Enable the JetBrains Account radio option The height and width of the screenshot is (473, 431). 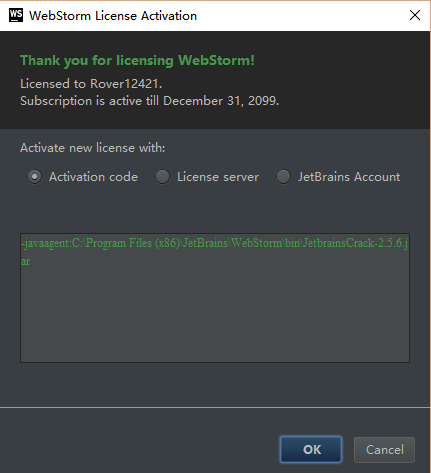click(283, 177)
